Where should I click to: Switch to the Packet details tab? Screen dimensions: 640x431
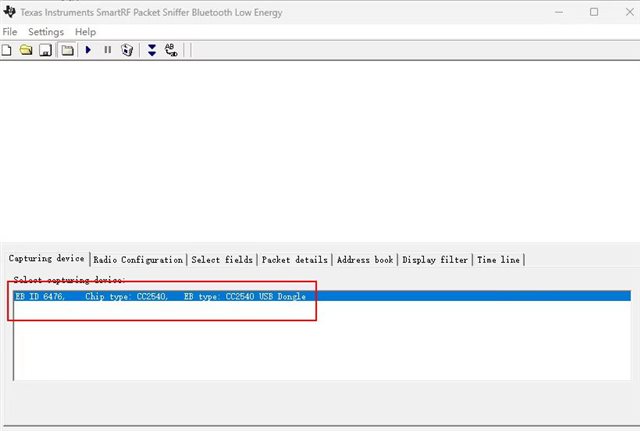point(294,260)
